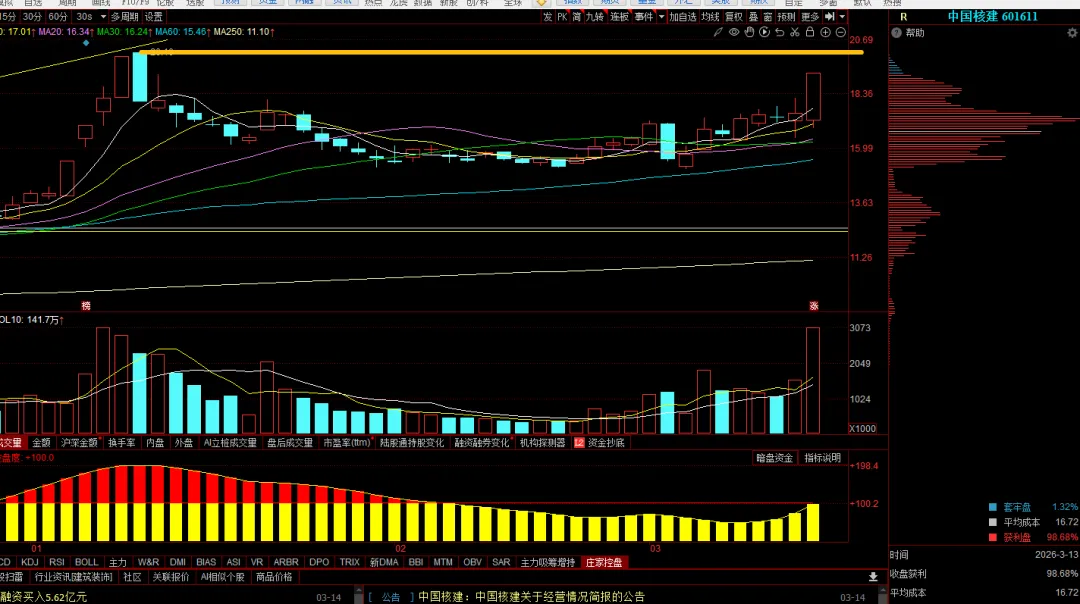The image size is (1080, 604).
Task: Select the 新DMA indicator tab
Action: coord(384,563)
